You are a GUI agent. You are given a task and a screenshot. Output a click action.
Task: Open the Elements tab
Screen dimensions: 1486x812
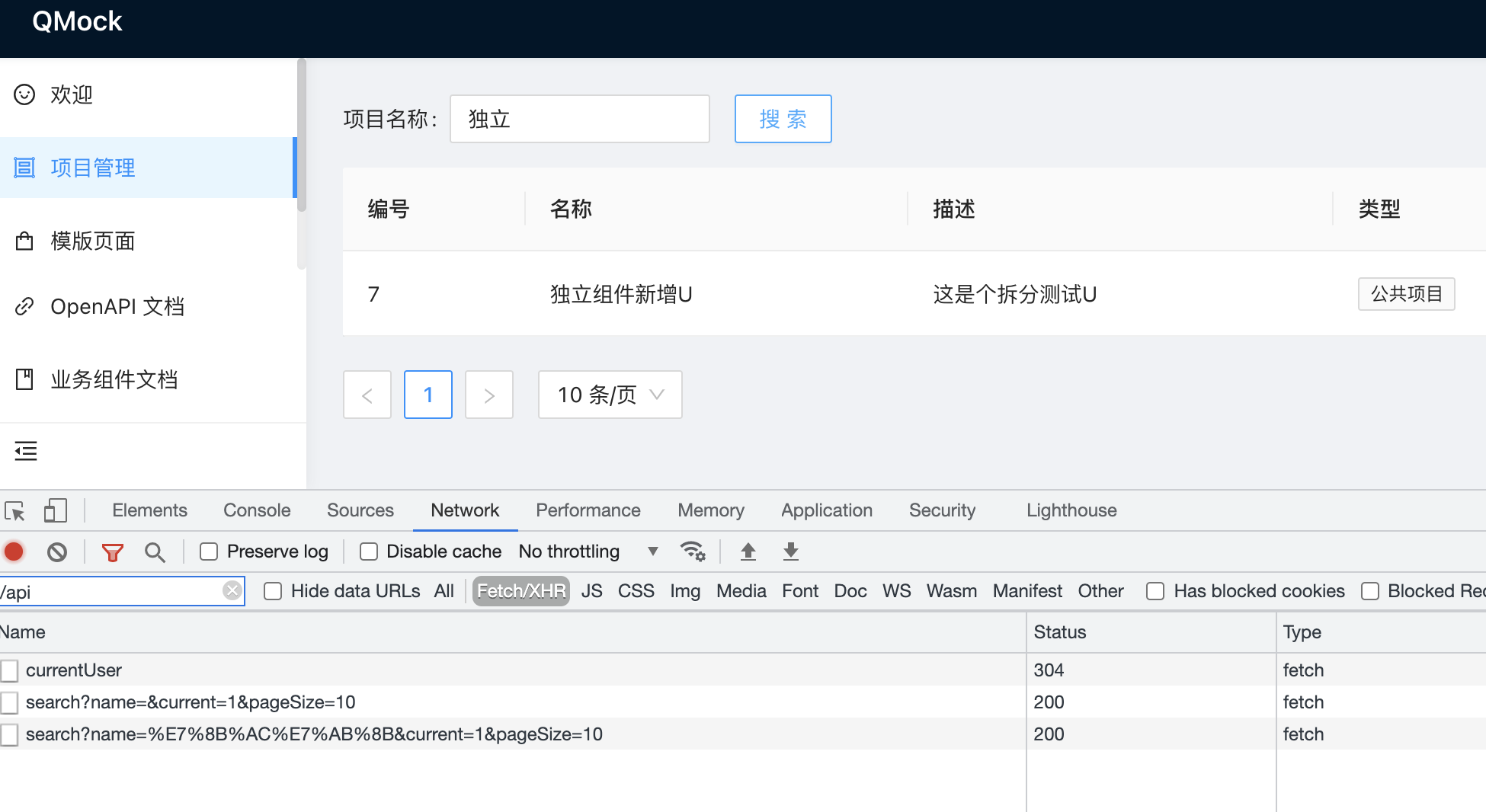(x=149, y=510)
